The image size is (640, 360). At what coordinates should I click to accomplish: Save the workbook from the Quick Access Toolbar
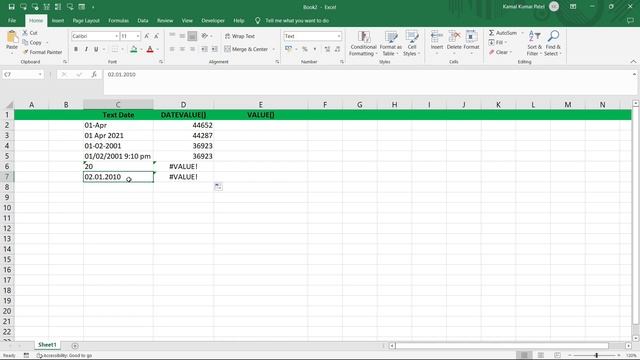11,7
